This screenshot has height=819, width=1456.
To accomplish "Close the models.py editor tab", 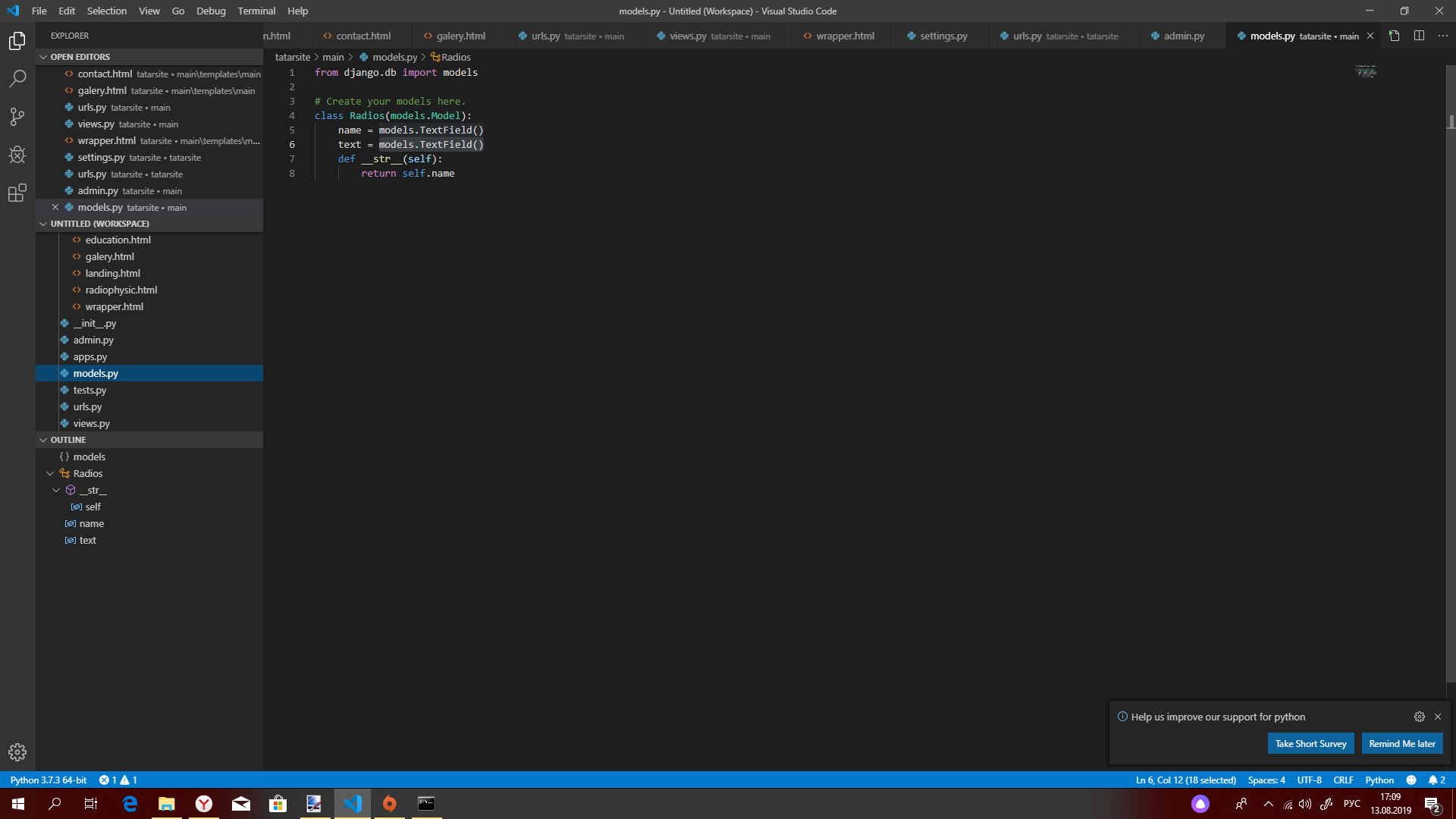I will (1370, 36).
